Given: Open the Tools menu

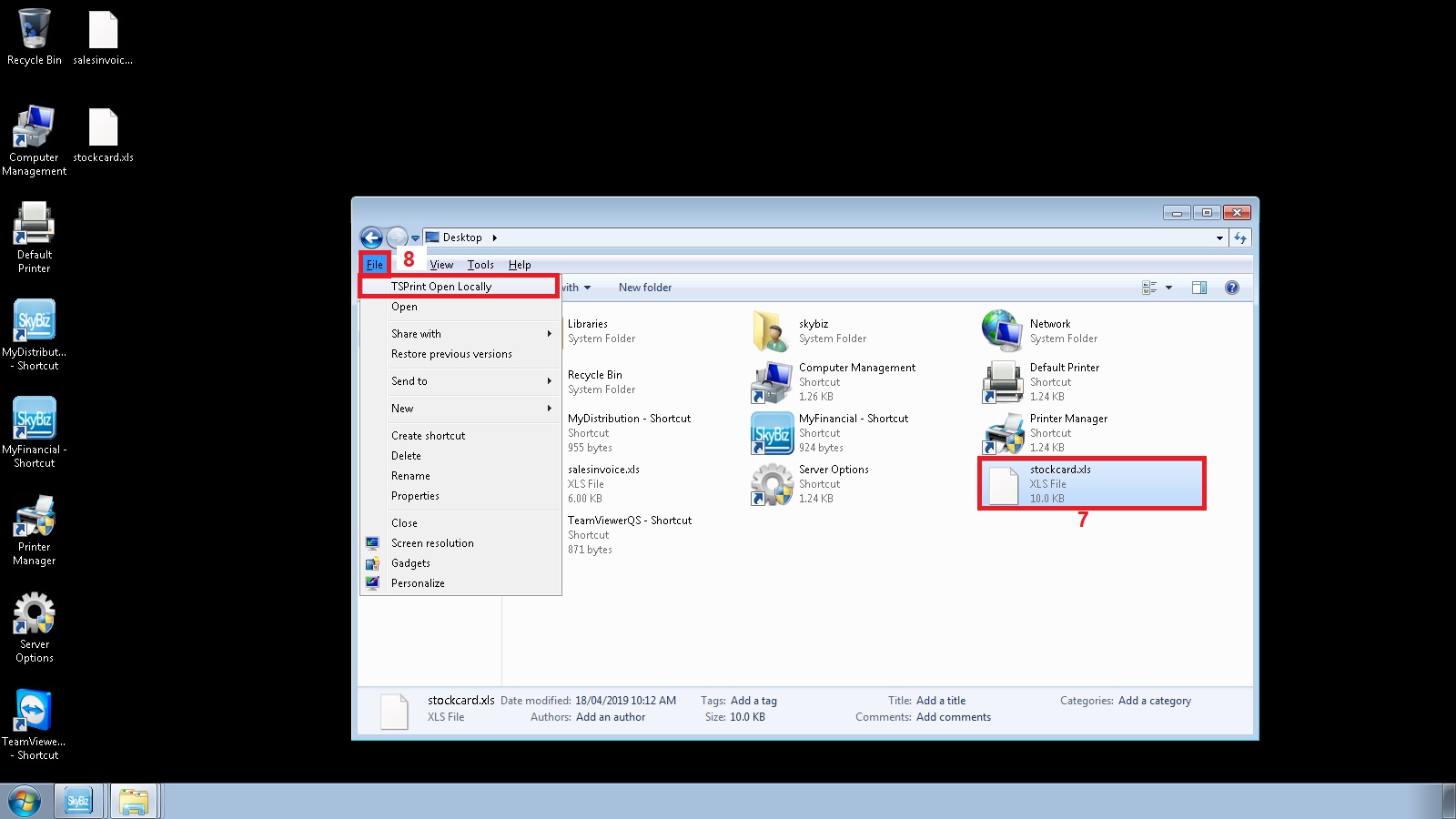Looking at the screenshot, I should pos(480,265).
